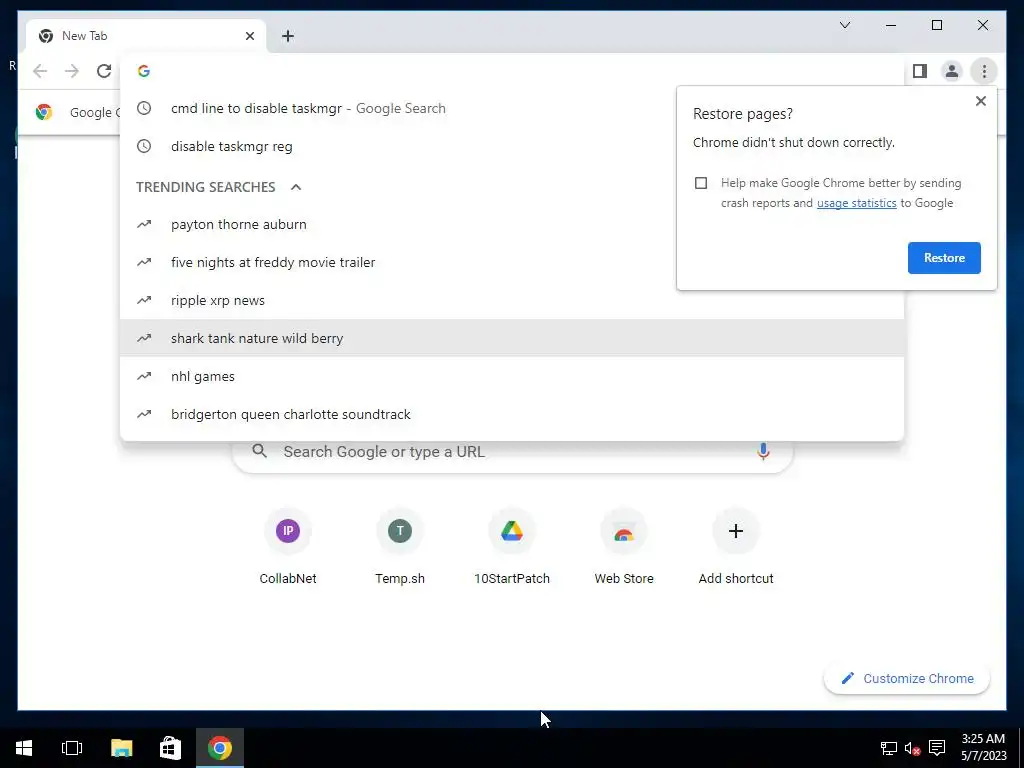Click the Restore button
This screenshot has width=1024, height=768.
(x=944, y=258)
